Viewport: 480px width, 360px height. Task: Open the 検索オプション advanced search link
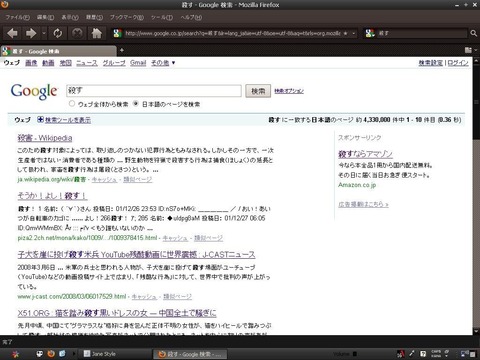[289, 91]
